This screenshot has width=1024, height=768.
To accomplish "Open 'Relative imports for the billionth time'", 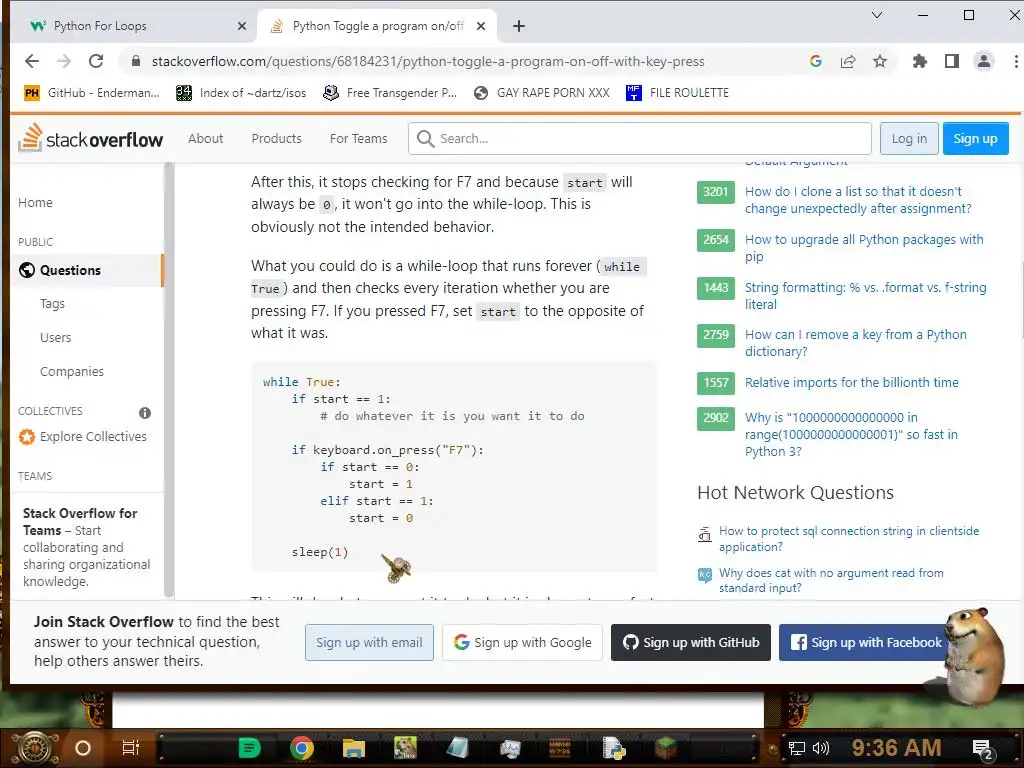I will (x=852, y=383).
